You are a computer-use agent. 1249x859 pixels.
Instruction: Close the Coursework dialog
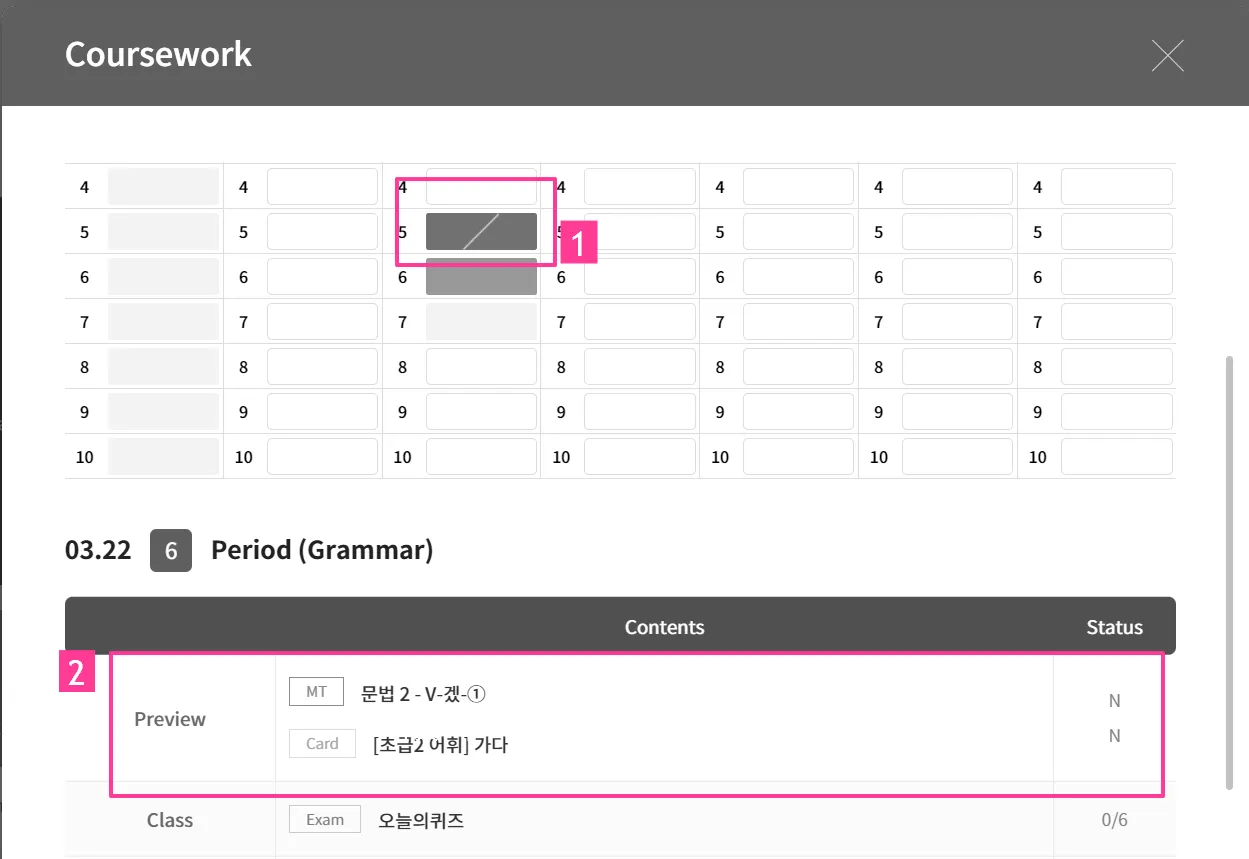pyautogui.click(x=1167, y=56)
